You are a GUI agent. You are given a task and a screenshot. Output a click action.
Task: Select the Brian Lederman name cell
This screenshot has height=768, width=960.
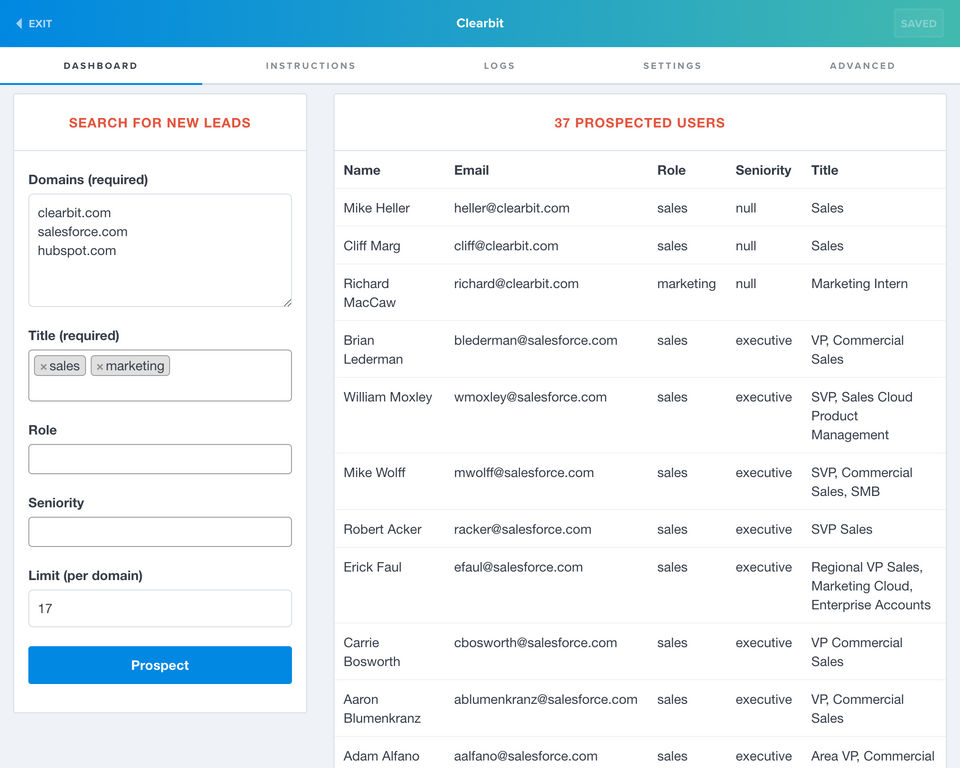click(373, 350)
